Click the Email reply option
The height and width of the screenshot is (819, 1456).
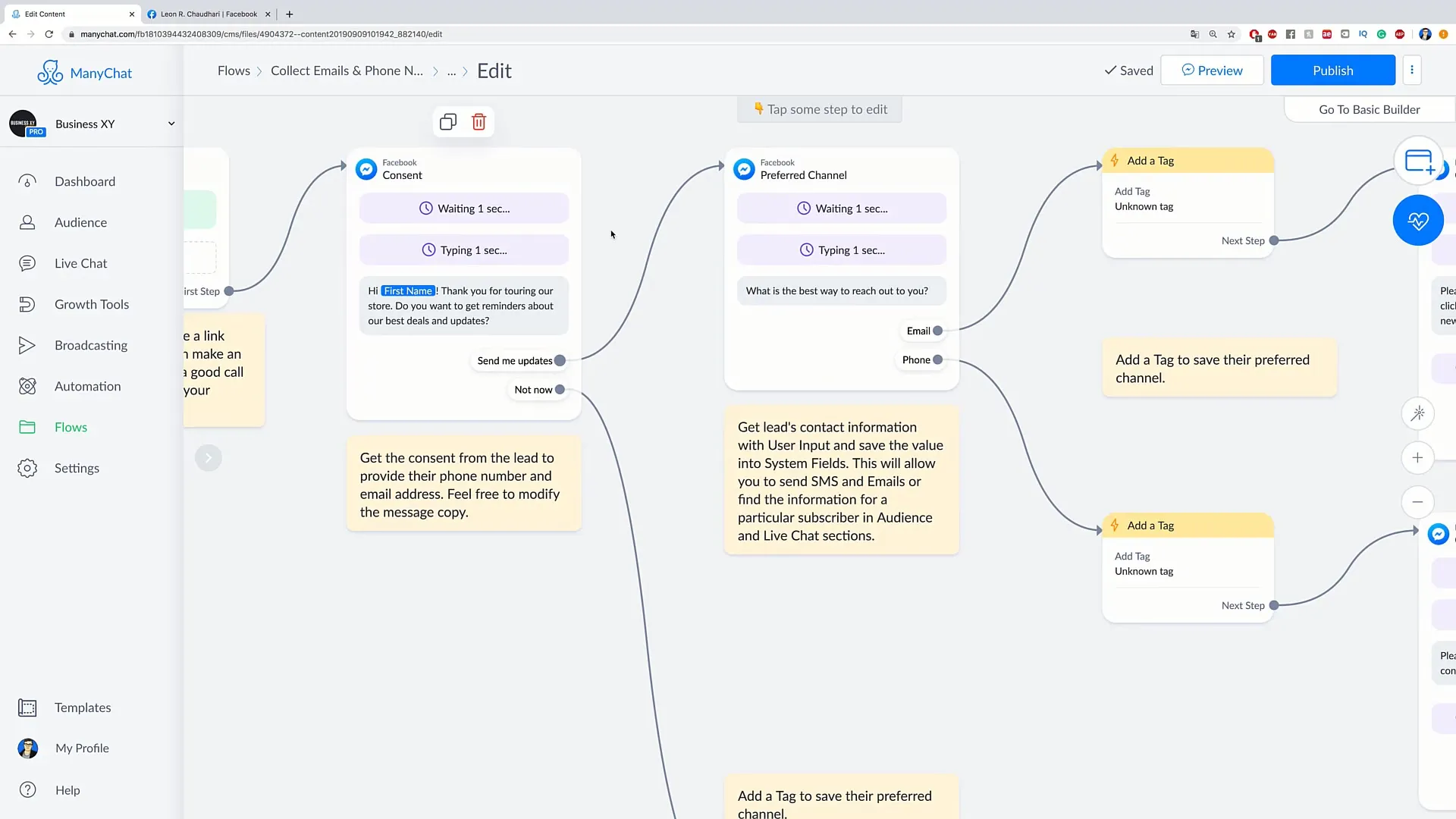point(919,331)
